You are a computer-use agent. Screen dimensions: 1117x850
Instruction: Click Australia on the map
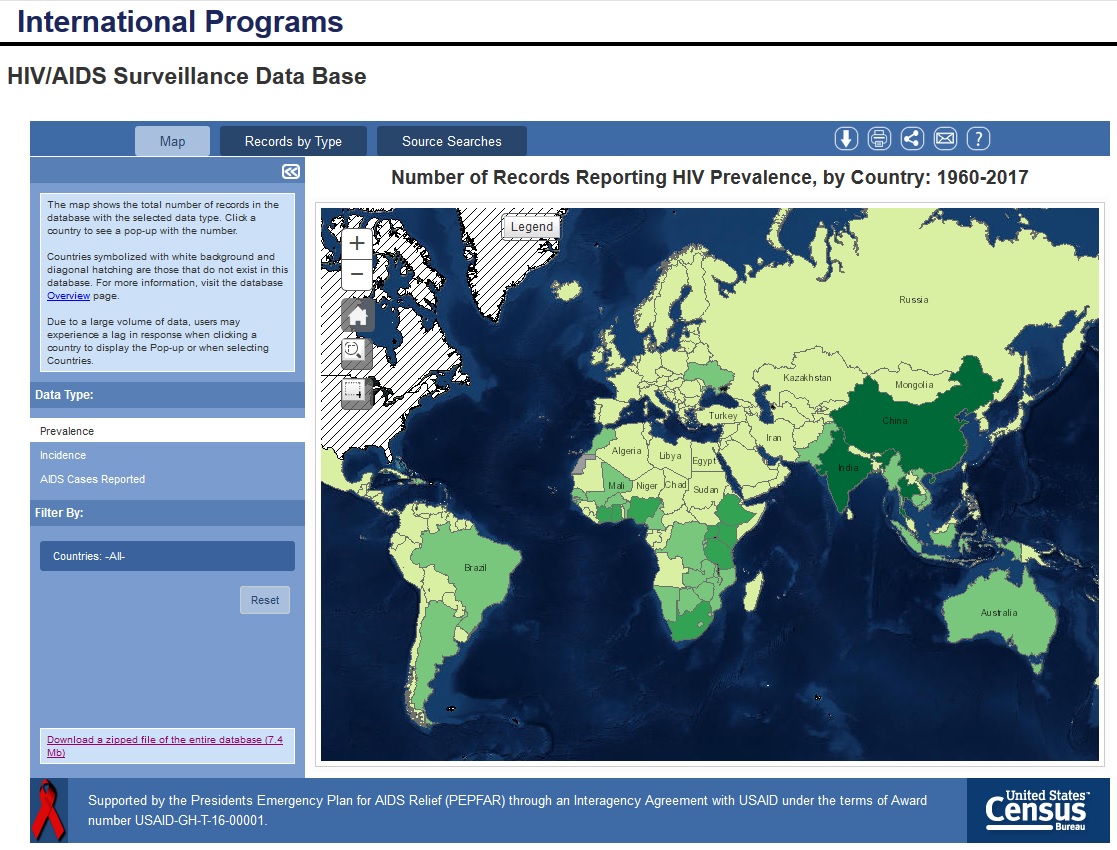999,613
